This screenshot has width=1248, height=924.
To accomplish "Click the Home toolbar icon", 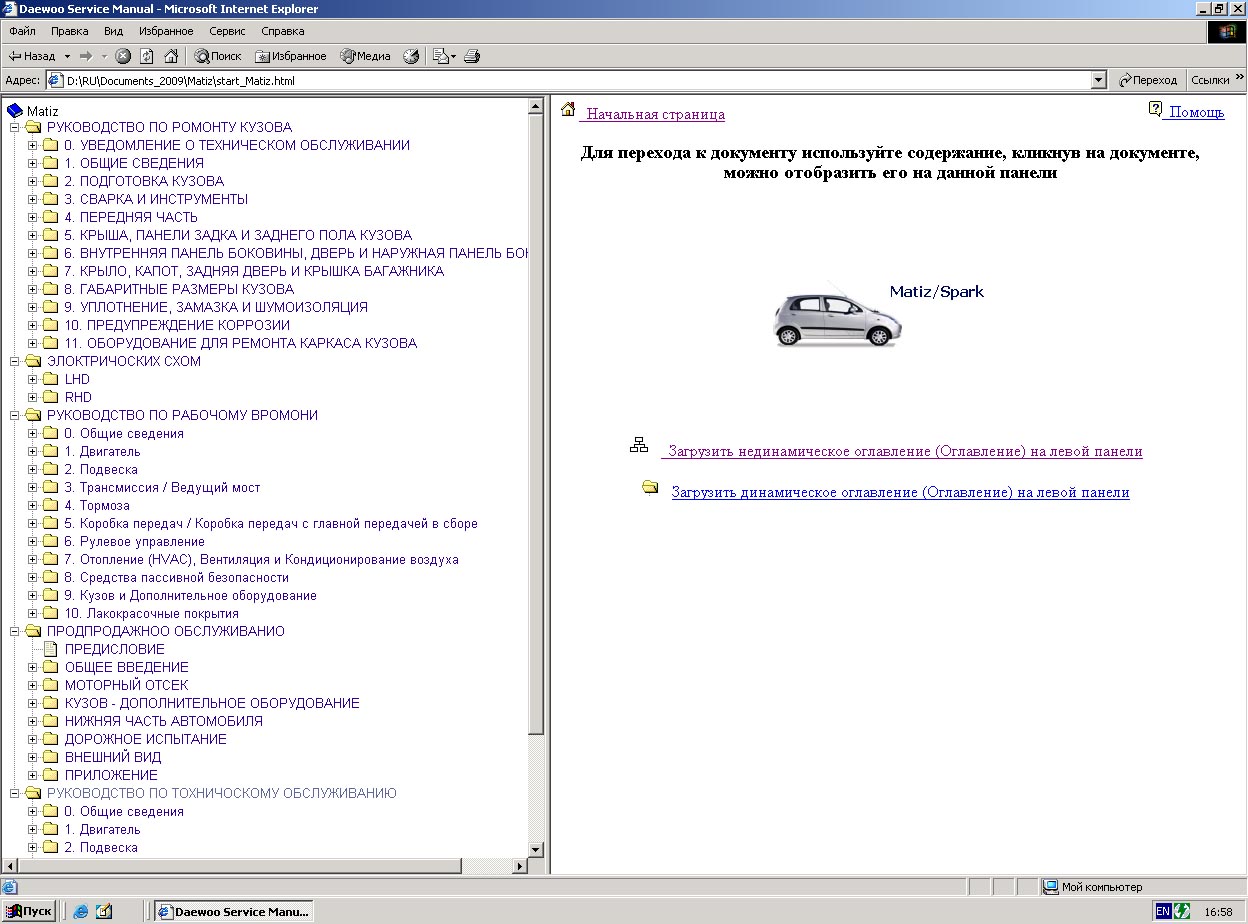I will point(171,57).
